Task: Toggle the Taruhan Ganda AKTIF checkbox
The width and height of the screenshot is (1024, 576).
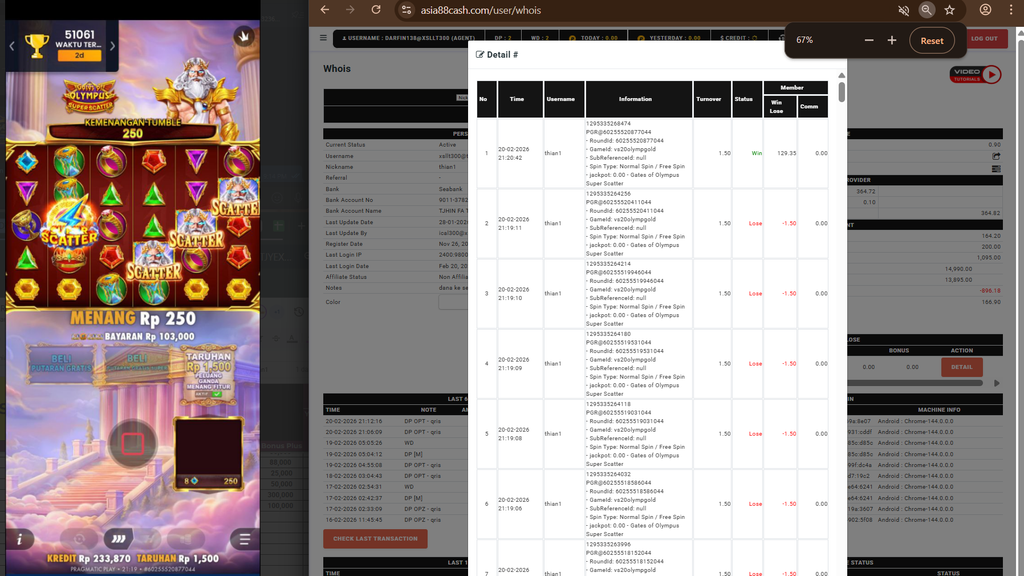Action: tap(217, 394)
